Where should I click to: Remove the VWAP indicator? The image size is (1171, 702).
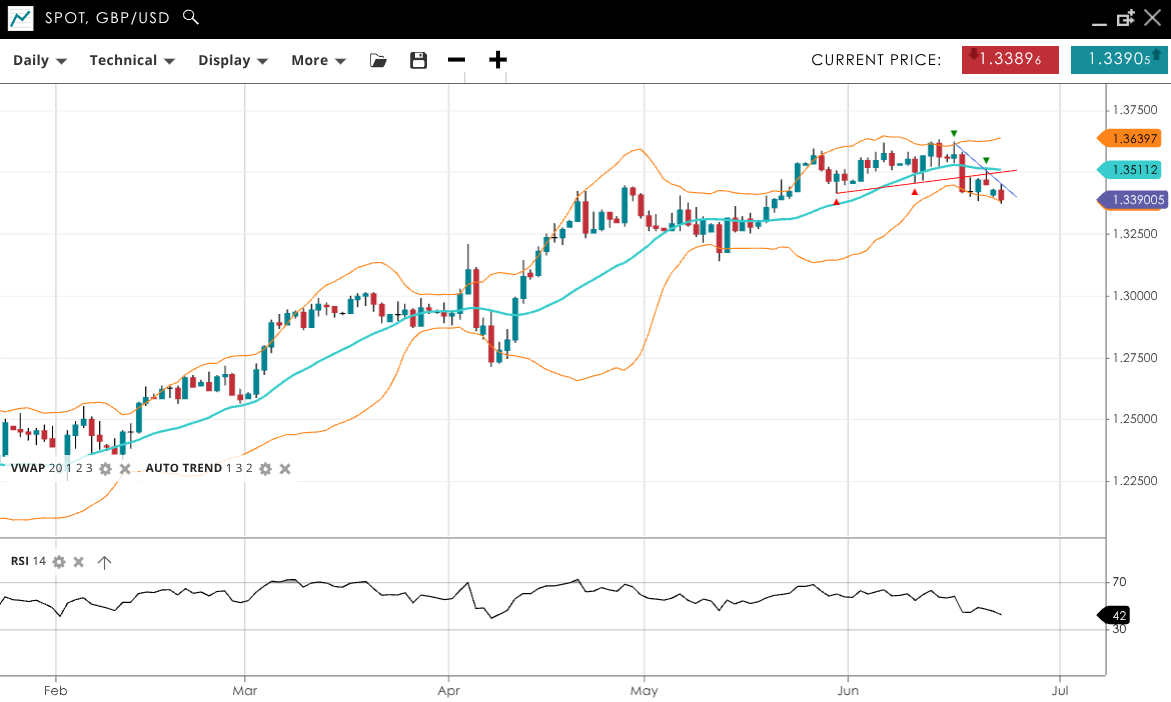(125, 468)
